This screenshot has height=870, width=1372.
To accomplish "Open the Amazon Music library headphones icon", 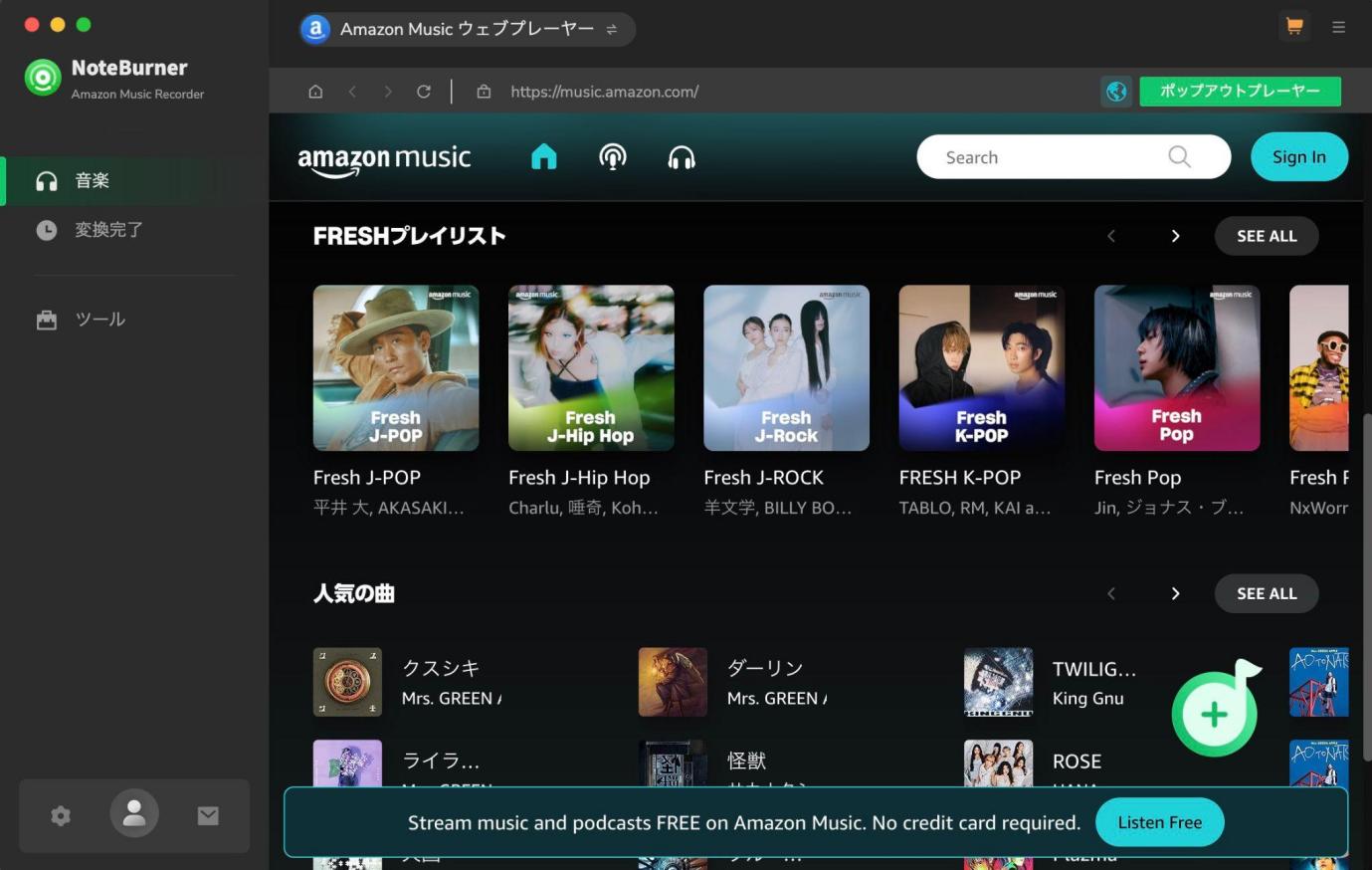I will (x=682, y=157).
